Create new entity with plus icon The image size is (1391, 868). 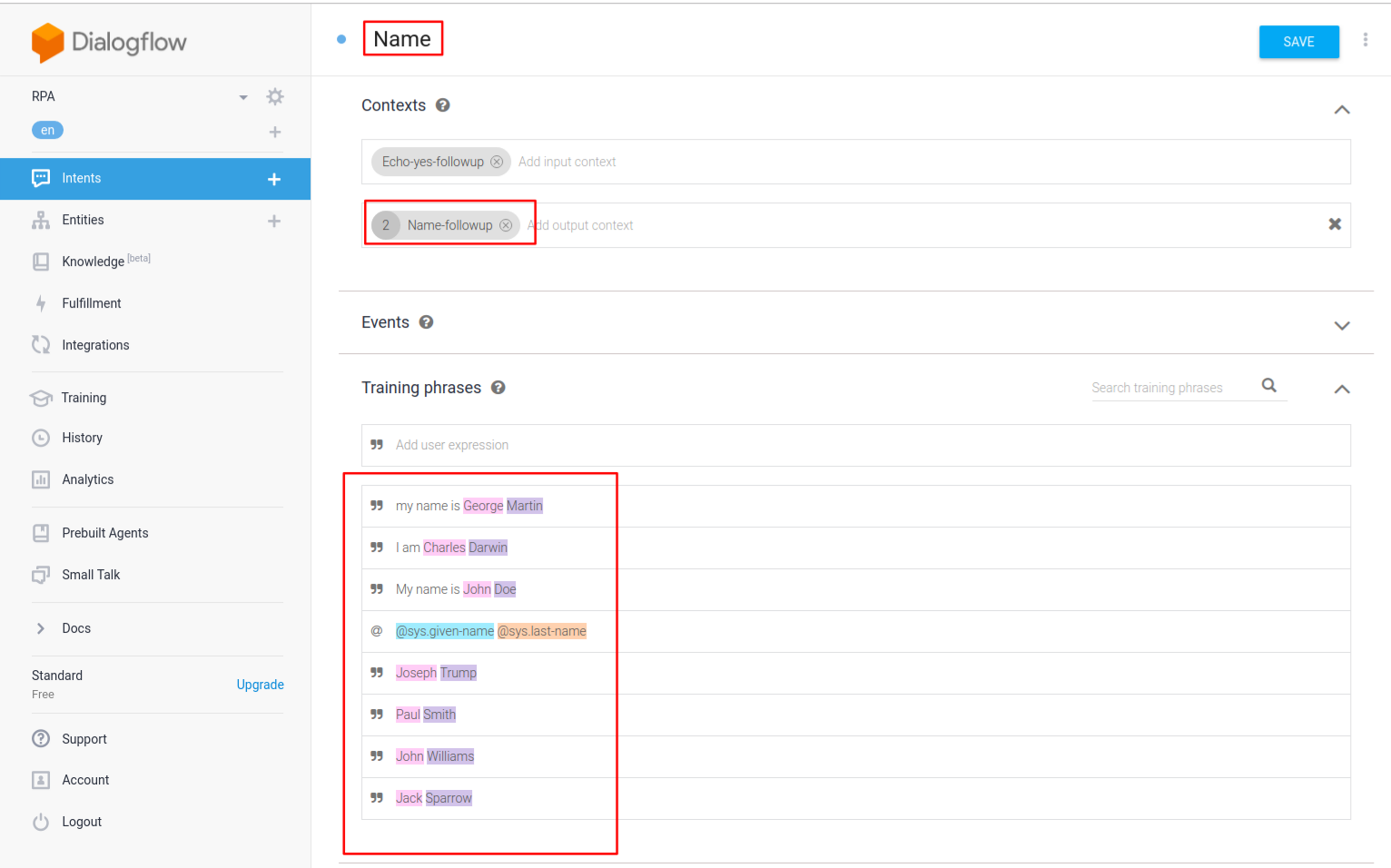coord(274,221)
